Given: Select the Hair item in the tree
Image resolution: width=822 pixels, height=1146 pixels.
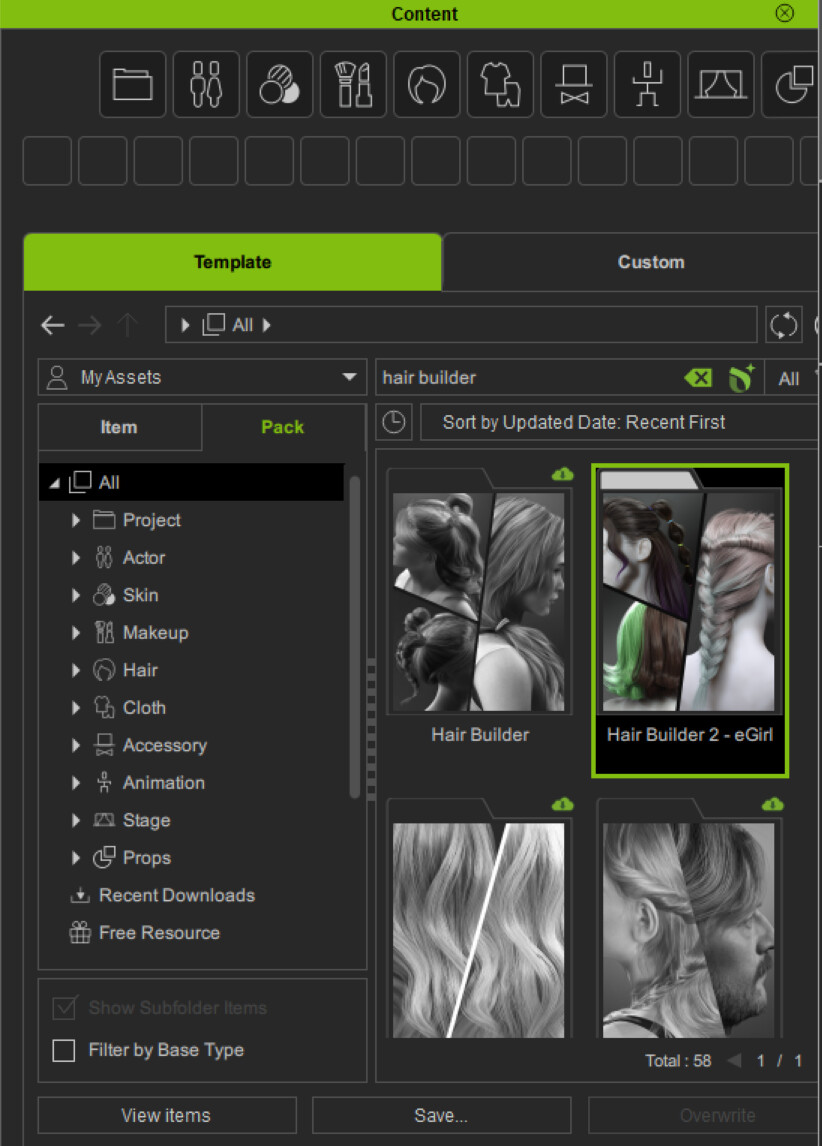Looking at the screenshot, I should [140, 670].
